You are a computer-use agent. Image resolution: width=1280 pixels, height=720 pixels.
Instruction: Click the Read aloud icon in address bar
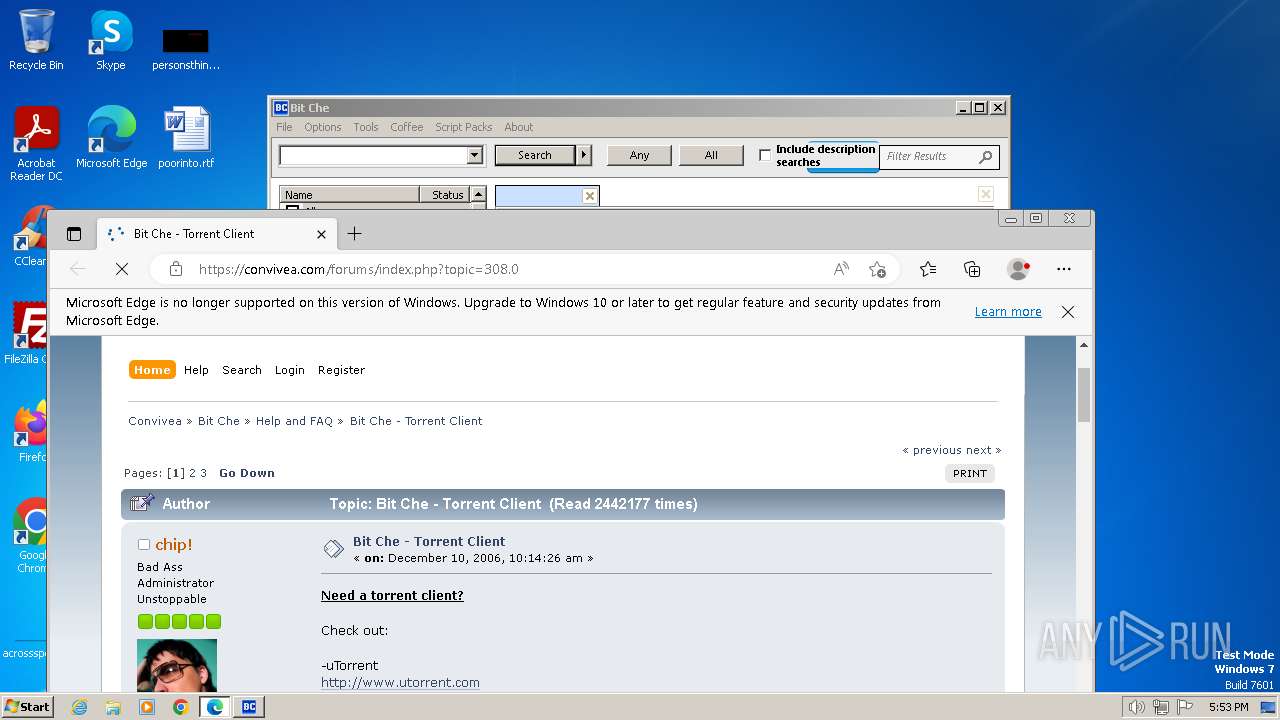(841, 269)
